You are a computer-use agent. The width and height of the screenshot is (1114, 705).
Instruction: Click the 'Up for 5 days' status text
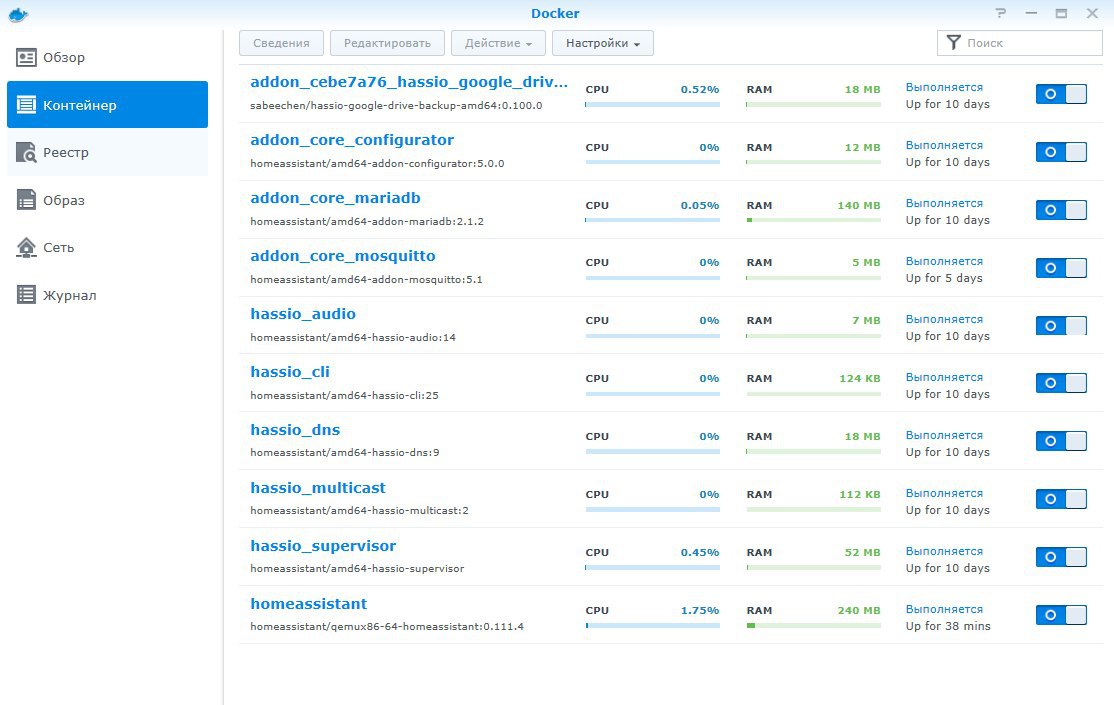pos(944,278)
